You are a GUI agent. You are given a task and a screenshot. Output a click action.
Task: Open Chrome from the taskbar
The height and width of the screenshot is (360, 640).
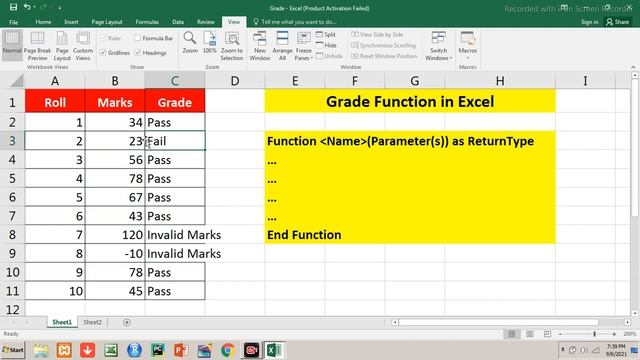[x=228, y=350]
